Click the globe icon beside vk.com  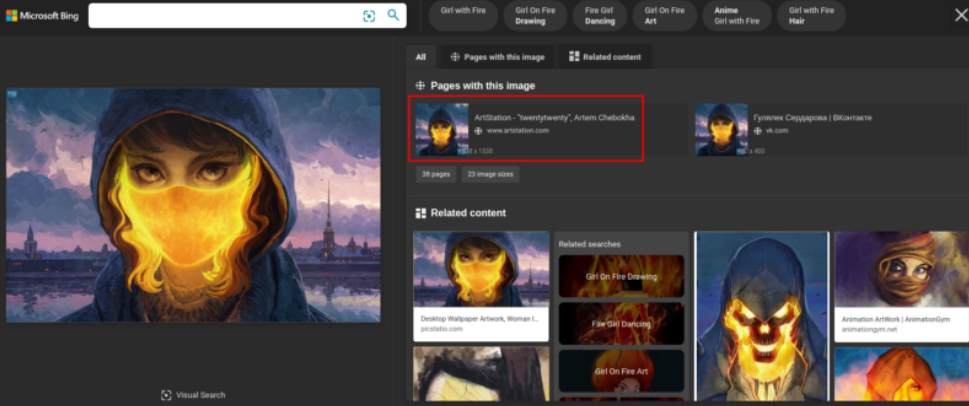(758, 131)
